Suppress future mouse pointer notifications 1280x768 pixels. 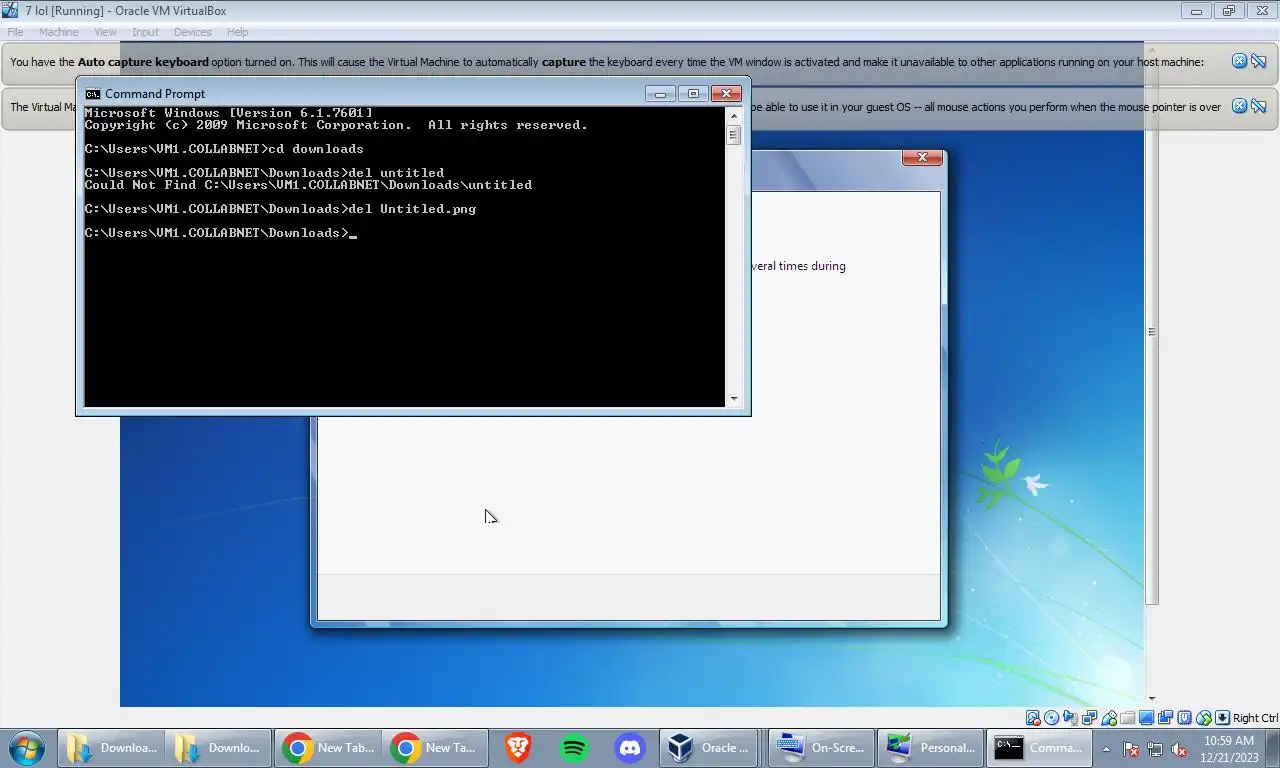pyautogui.click(x=1259, y=106)
